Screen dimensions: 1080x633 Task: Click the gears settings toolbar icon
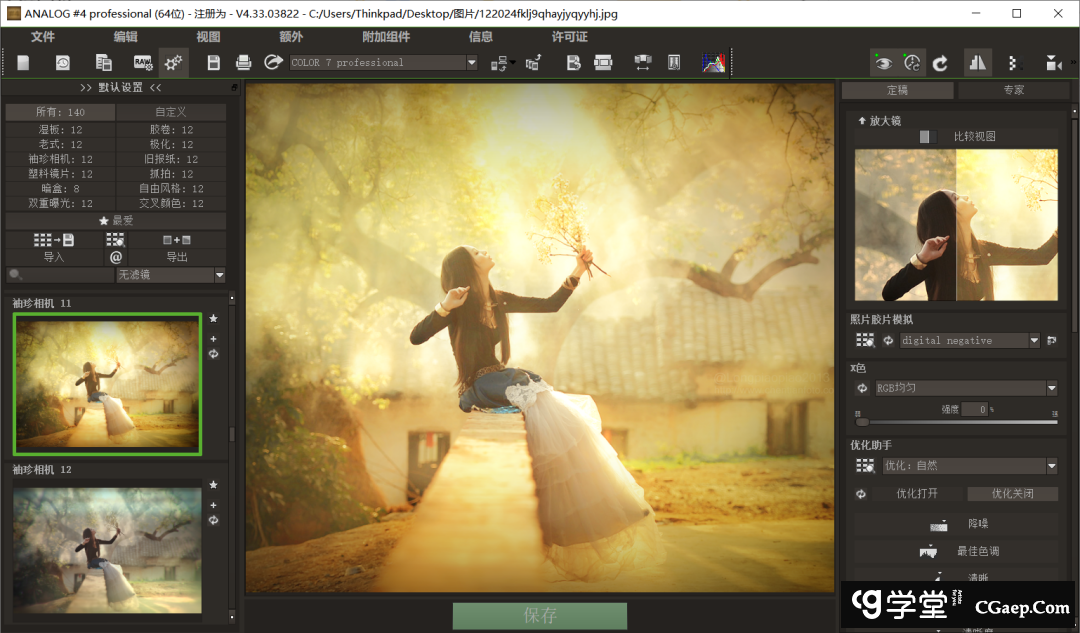[x=174, y=63]
